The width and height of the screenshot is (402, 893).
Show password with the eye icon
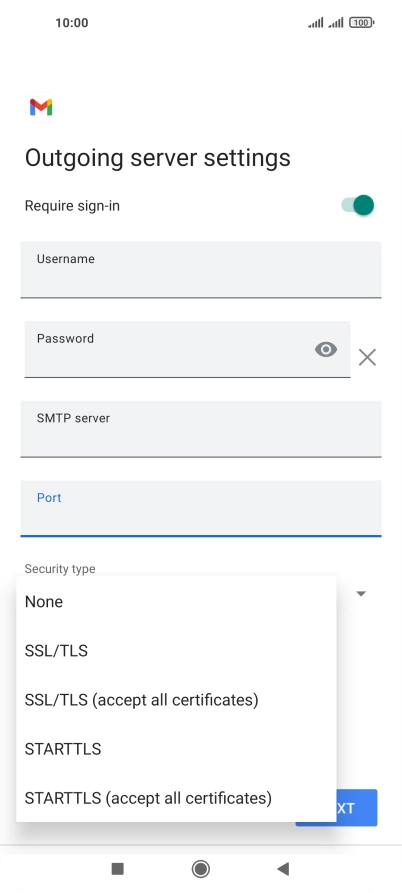click(x=326, y=349)
